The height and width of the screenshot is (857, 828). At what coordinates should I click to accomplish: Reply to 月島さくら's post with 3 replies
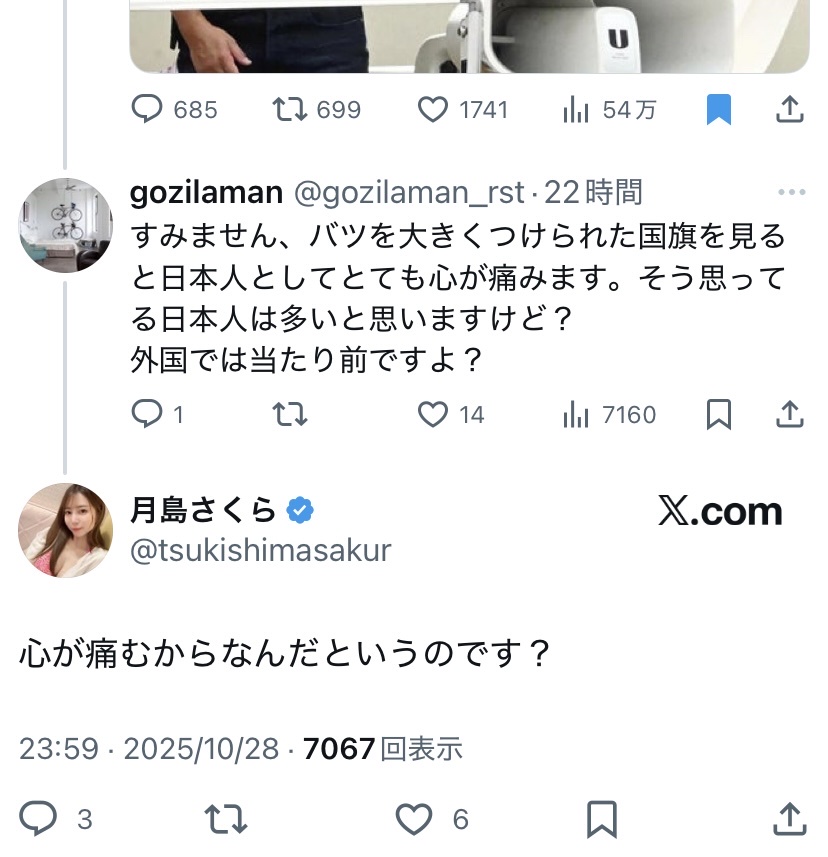coord(40,819)
